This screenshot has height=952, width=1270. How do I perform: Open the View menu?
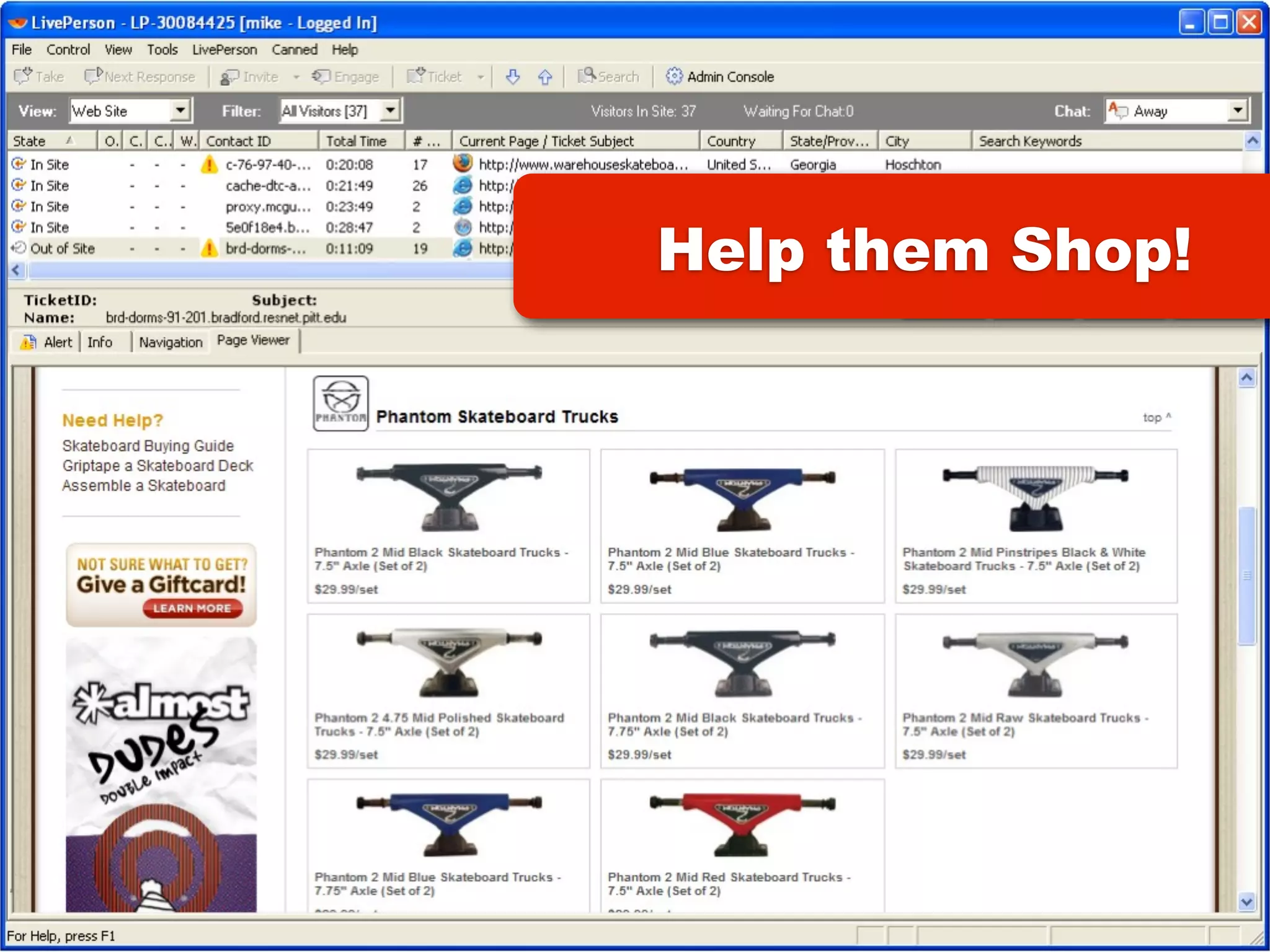(x=118, y=50)
